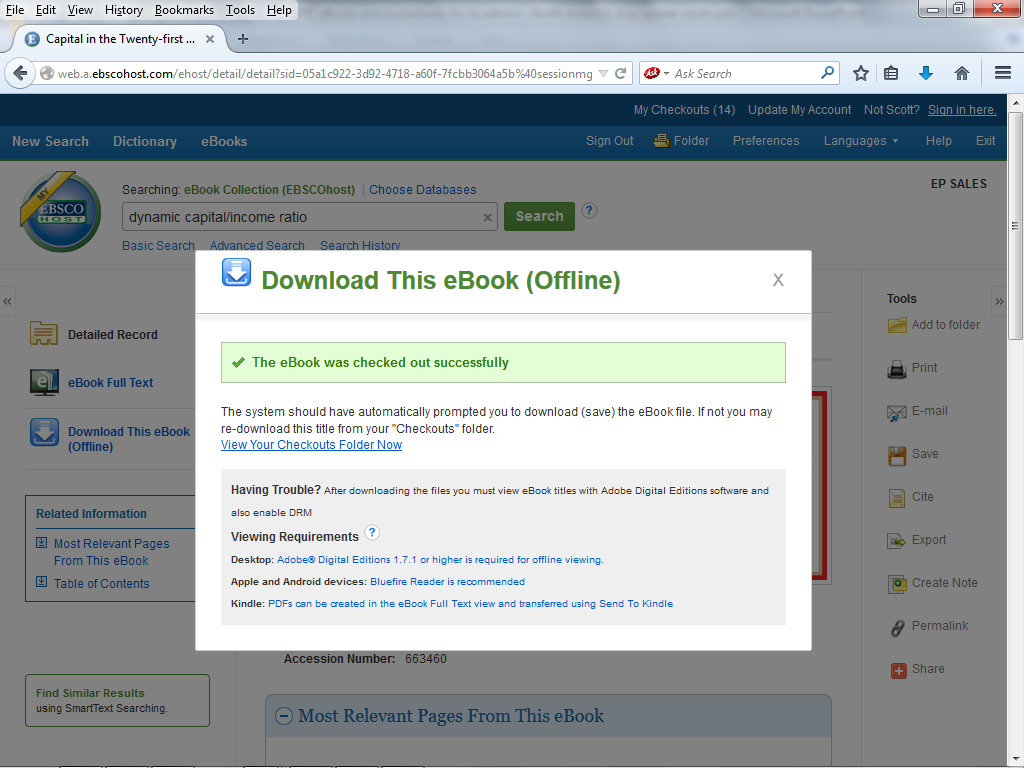The width and height of the screenshot is (1024, 768).
Task: Click the Viewing Requirements help icon
Action: click(x=372, y=532)
